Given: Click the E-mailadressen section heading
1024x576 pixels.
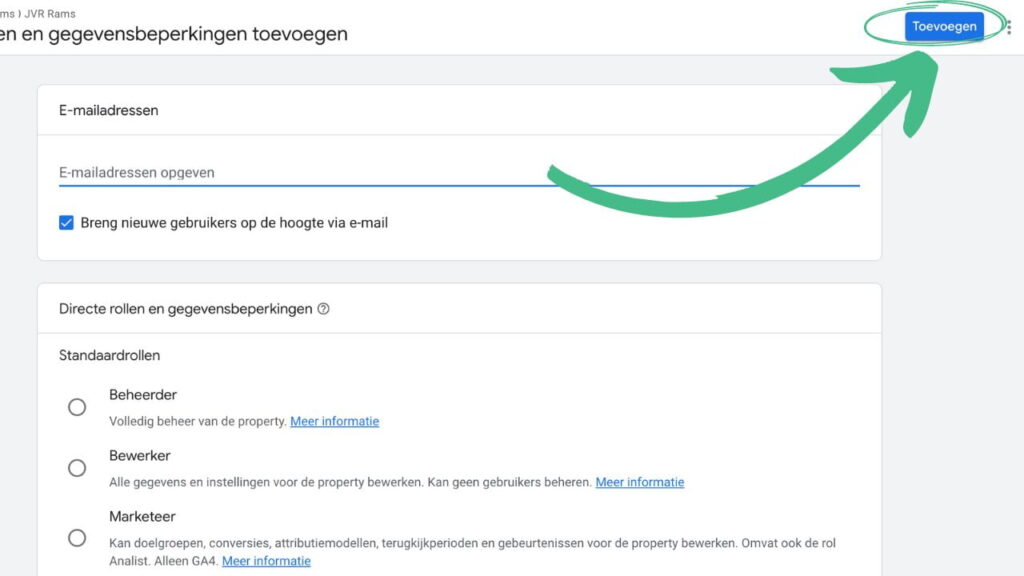Looking at the screenshot, I should click(108, 110).
